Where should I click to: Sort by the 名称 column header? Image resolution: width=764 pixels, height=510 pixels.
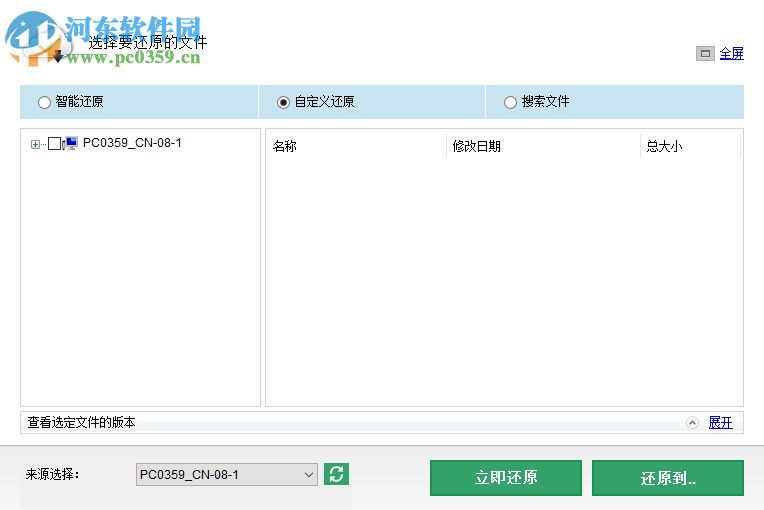[356, 146]
